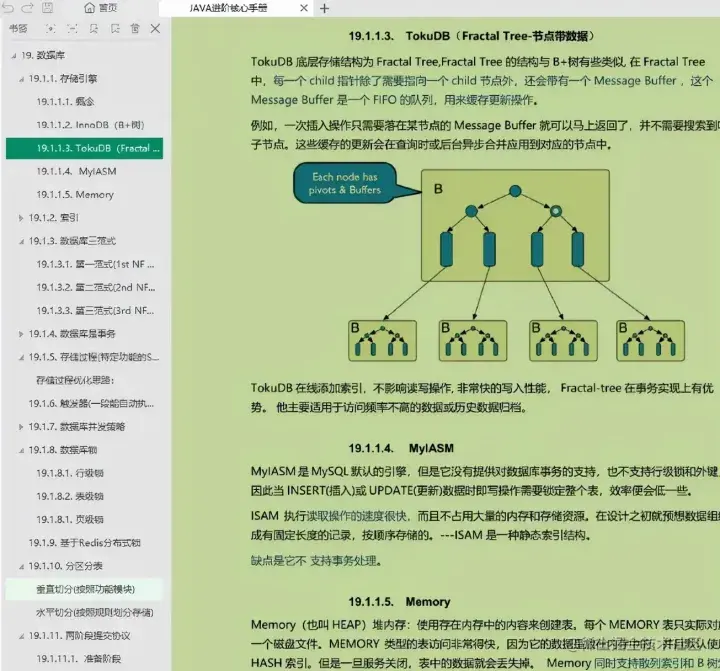Open the top-level 19. 数据库 bookmark
The height and width of the screenshot is (671, 720).
[43, 56]
